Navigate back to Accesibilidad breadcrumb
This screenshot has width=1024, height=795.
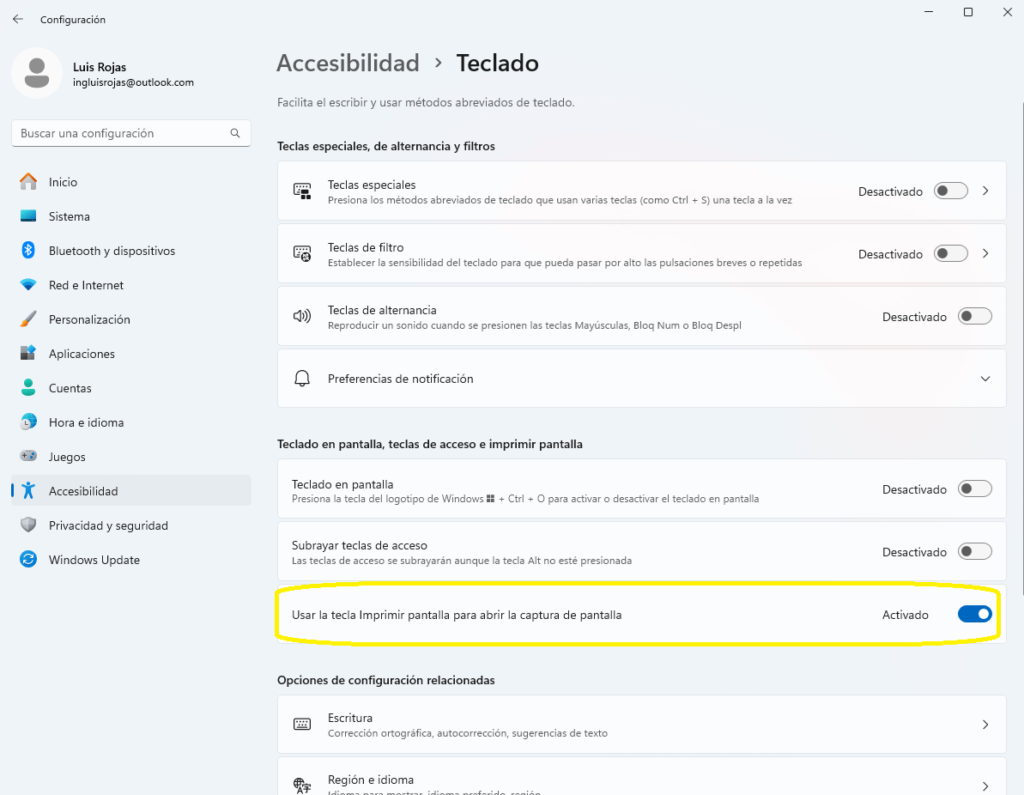tap(348, 63)
